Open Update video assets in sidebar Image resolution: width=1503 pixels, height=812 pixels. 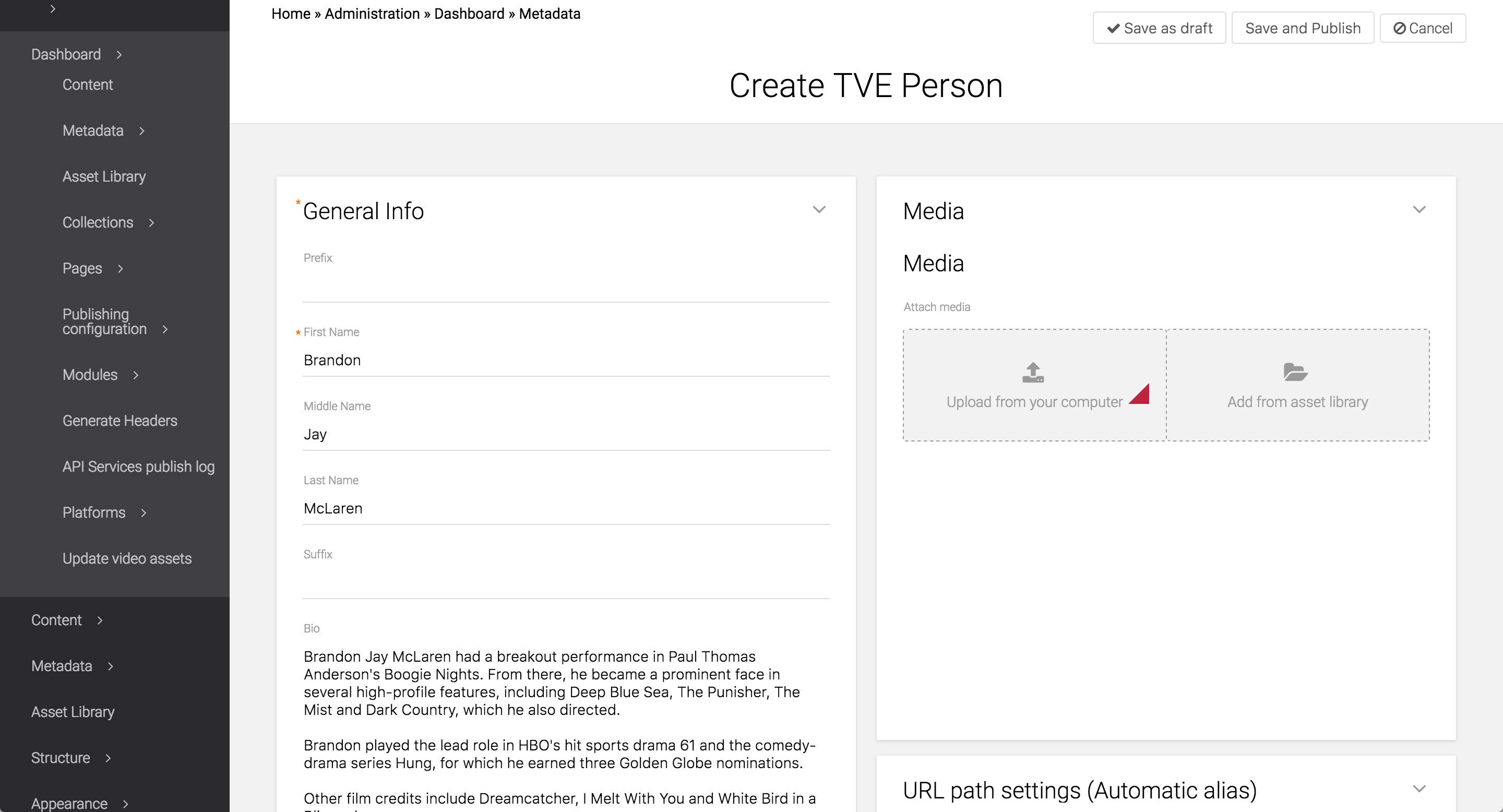click(127, 558)
